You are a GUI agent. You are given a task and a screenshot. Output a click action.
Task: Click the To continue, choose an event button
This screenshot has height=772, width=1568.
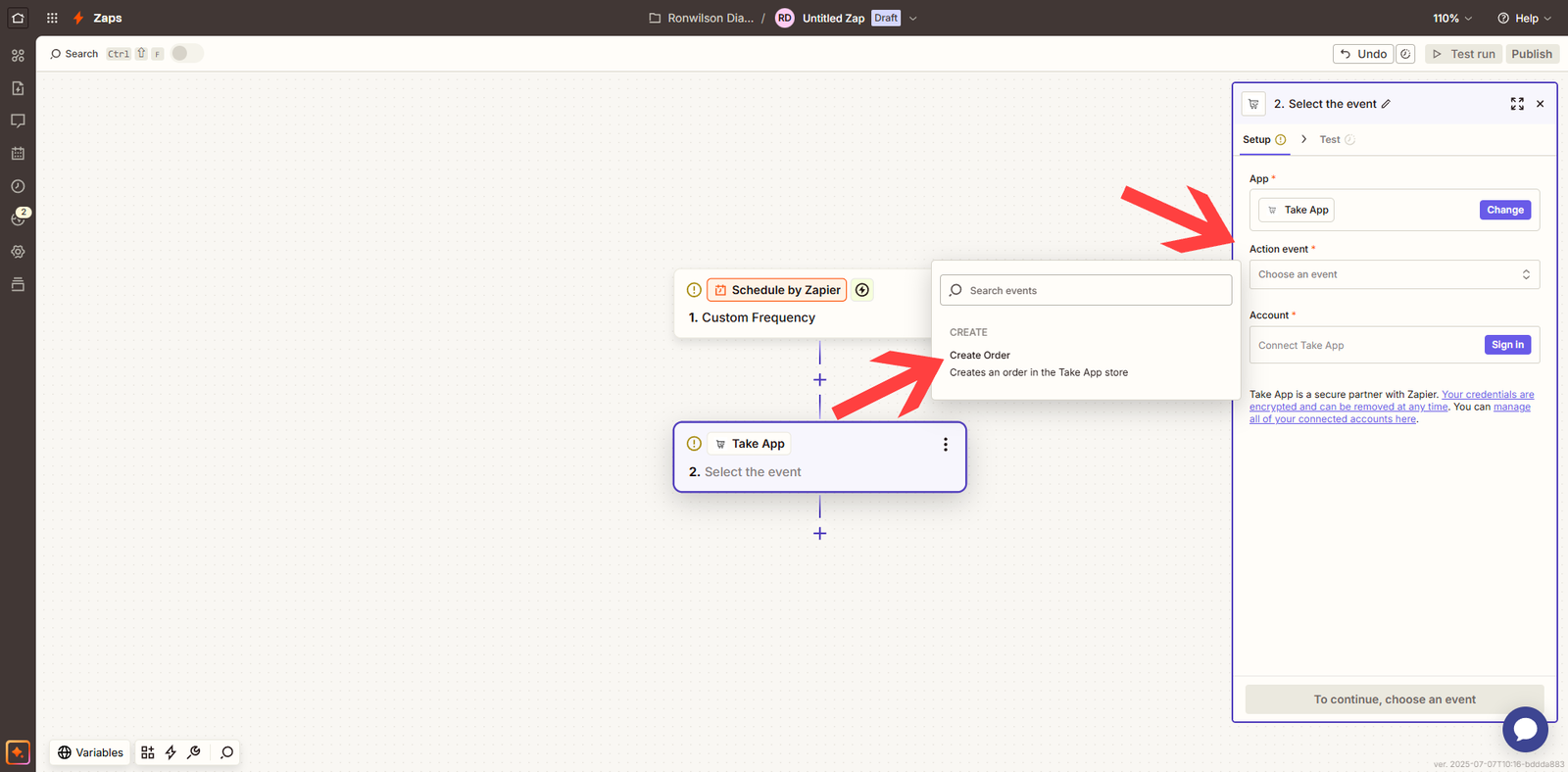tap(1395, 700)
